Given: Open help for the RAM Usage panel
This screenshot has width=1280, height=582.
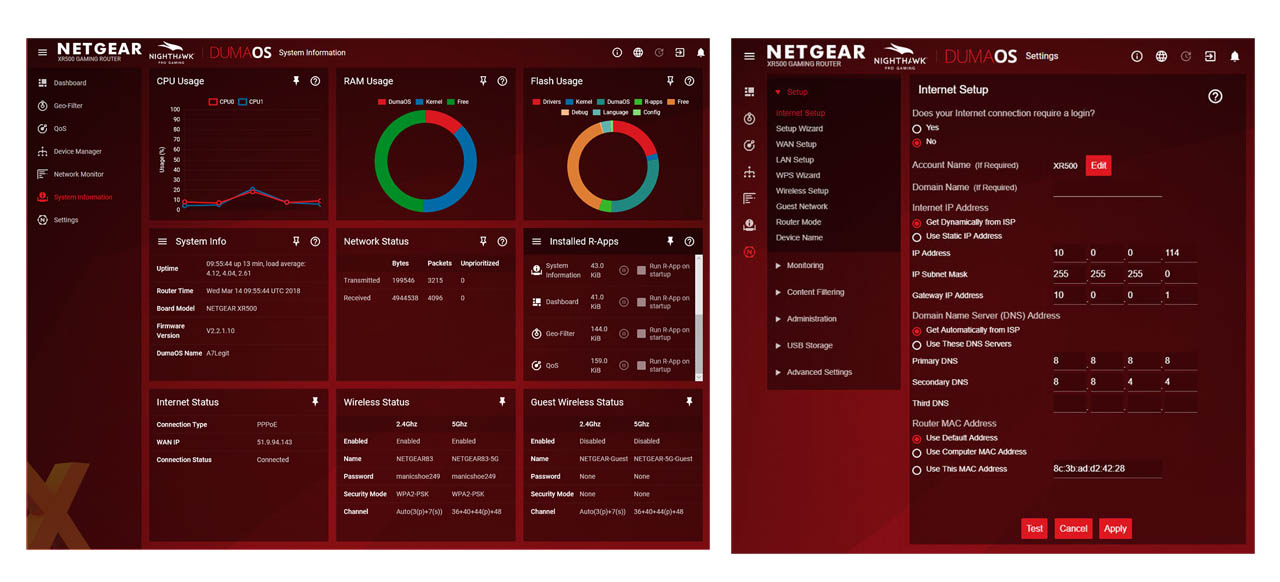Looking at the screenshot, I should [502, 81].
